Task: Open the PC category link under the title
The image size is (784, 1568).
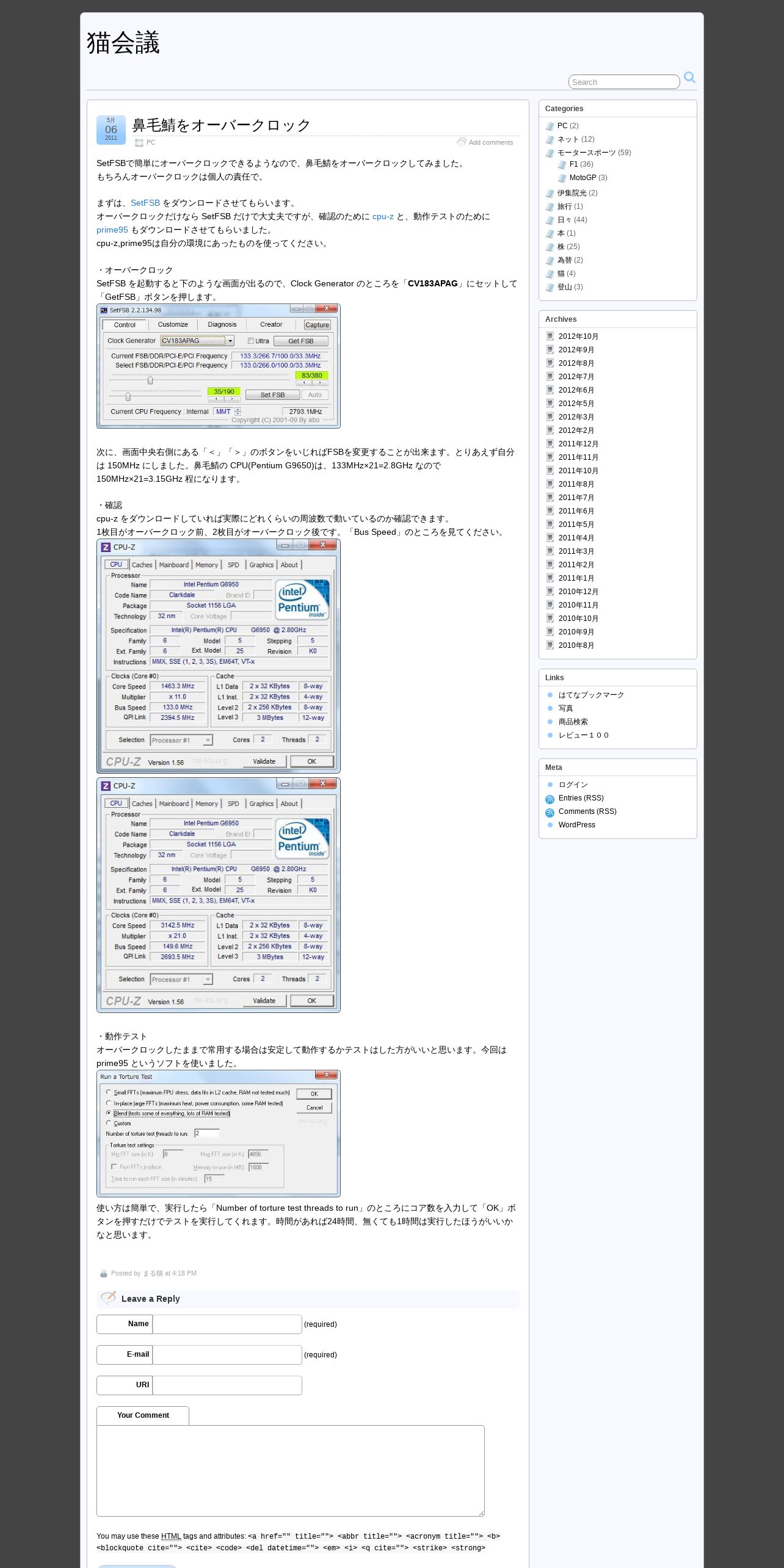Action: 151,142
